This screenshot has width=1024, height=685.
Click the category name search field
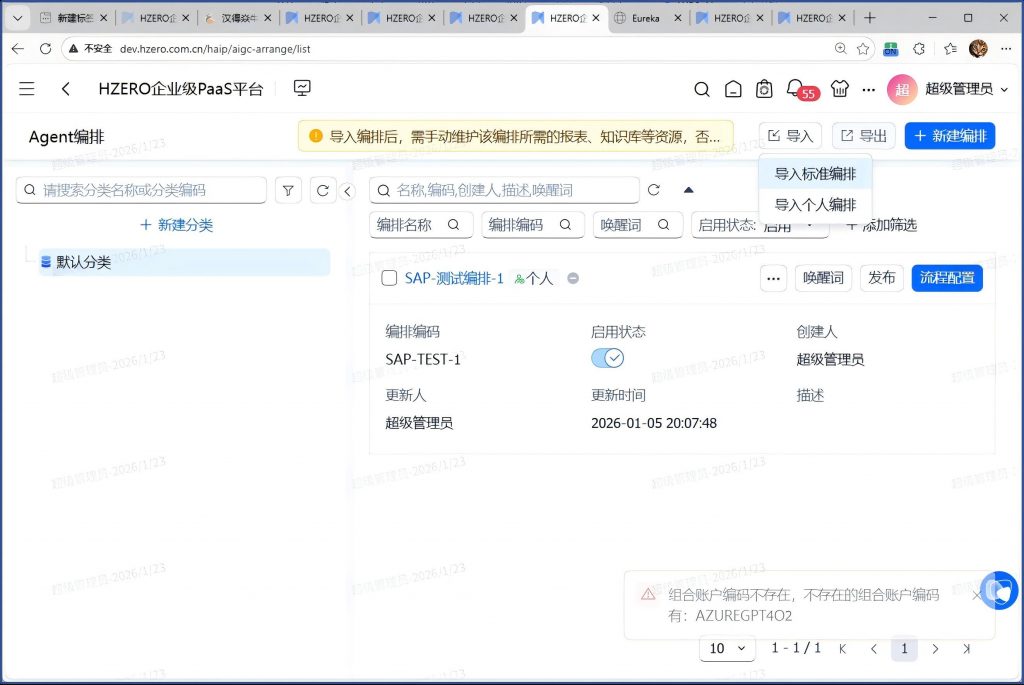tap(150, 190)
